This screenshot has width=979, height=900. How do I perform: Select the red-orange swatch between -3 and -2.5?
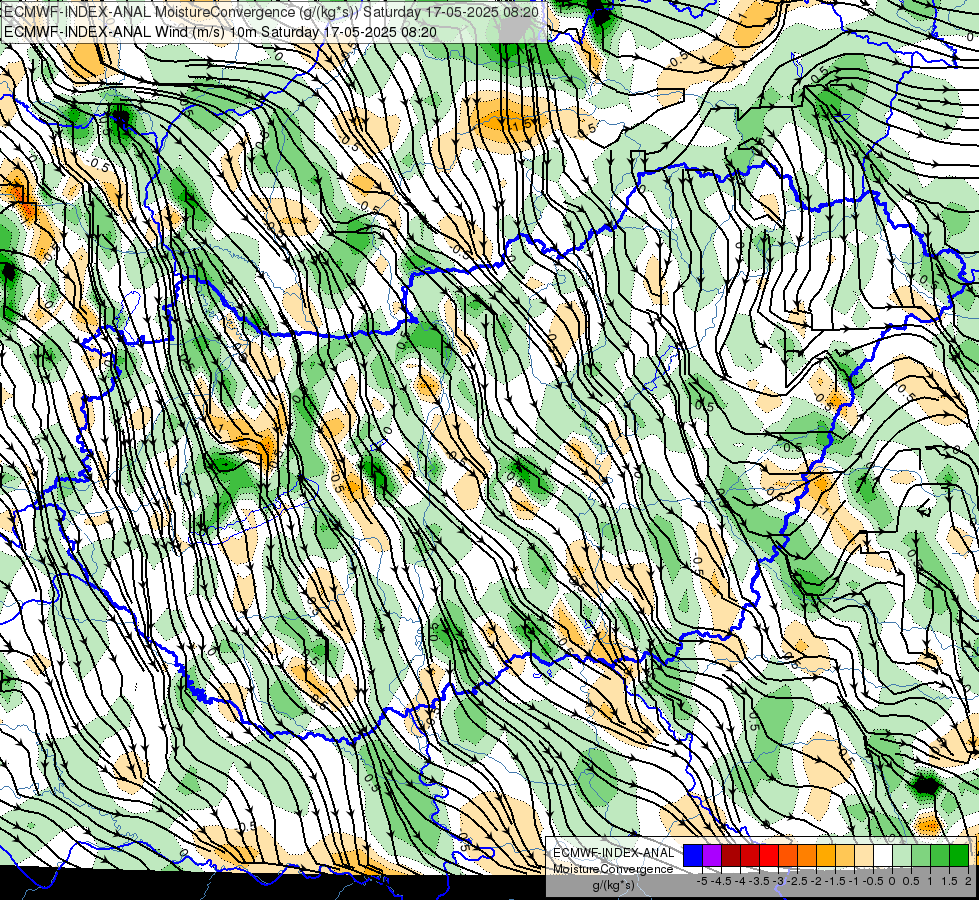point(788,856)
